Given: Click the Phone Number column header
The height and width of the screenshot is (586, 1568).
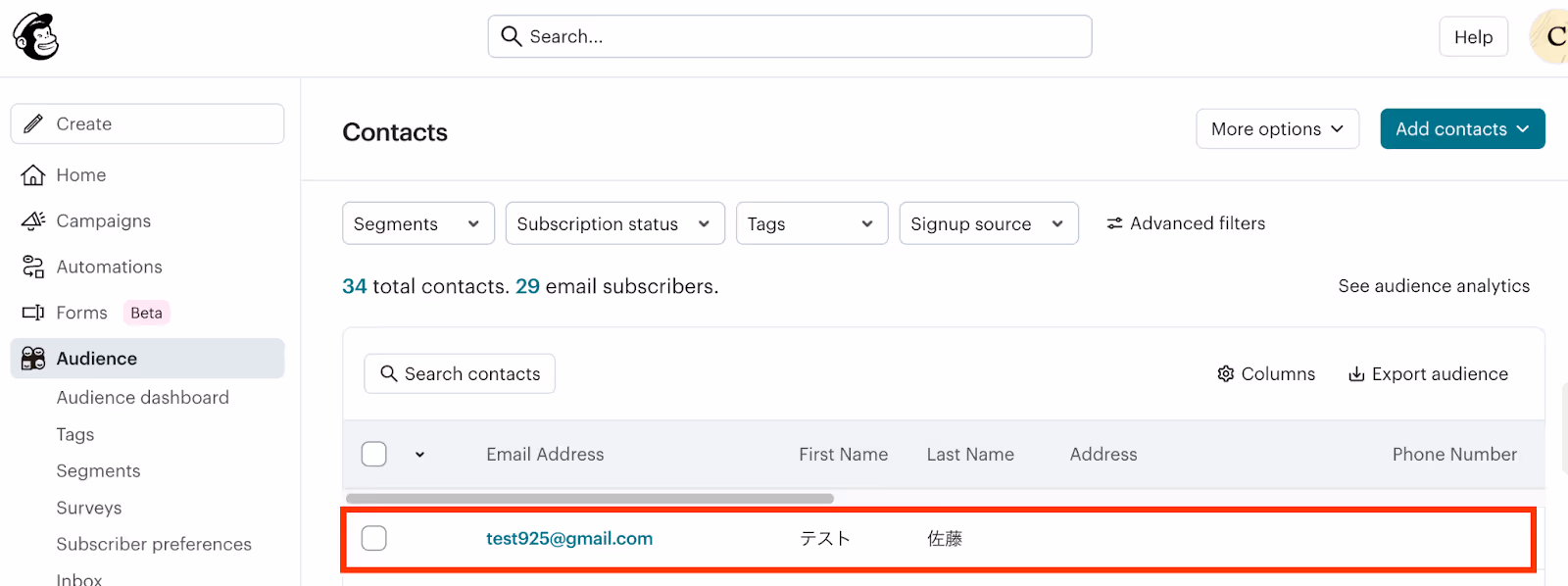Looking at the screenshot, I should pos(1454,454).
